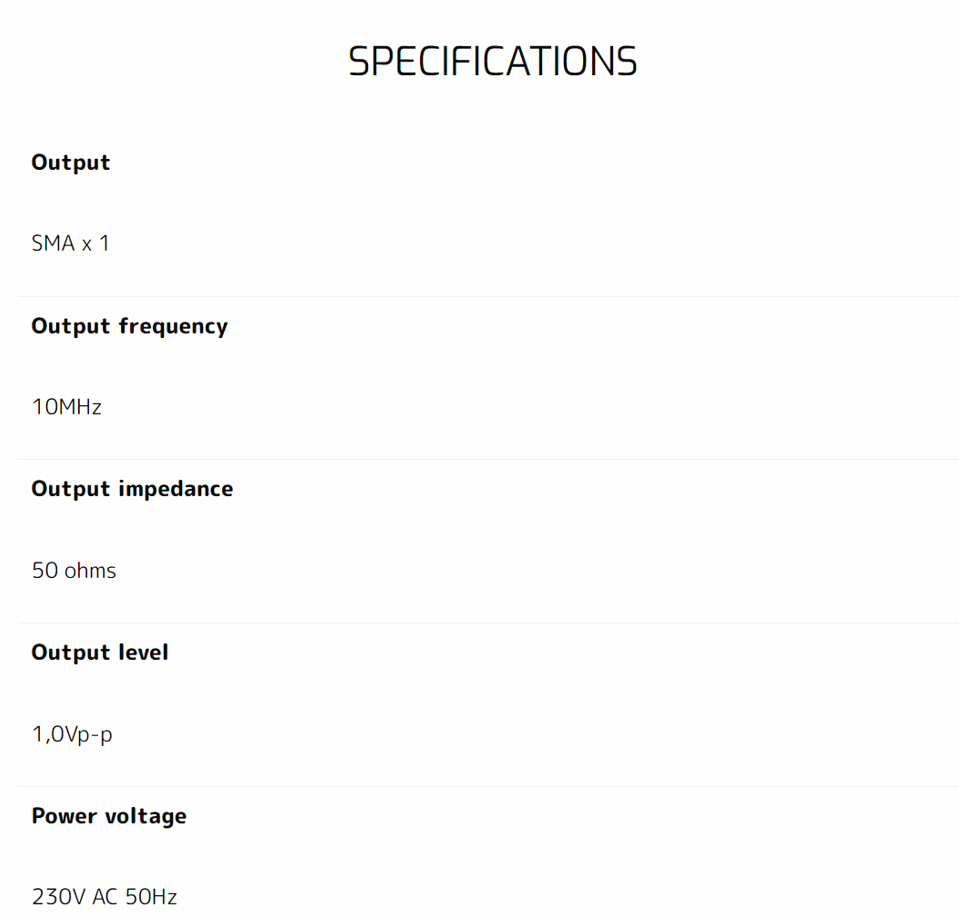Viewport: 959px width, 918px height.
Task: Click the 10MHz frequency value
Action: (x=66, y=407)
